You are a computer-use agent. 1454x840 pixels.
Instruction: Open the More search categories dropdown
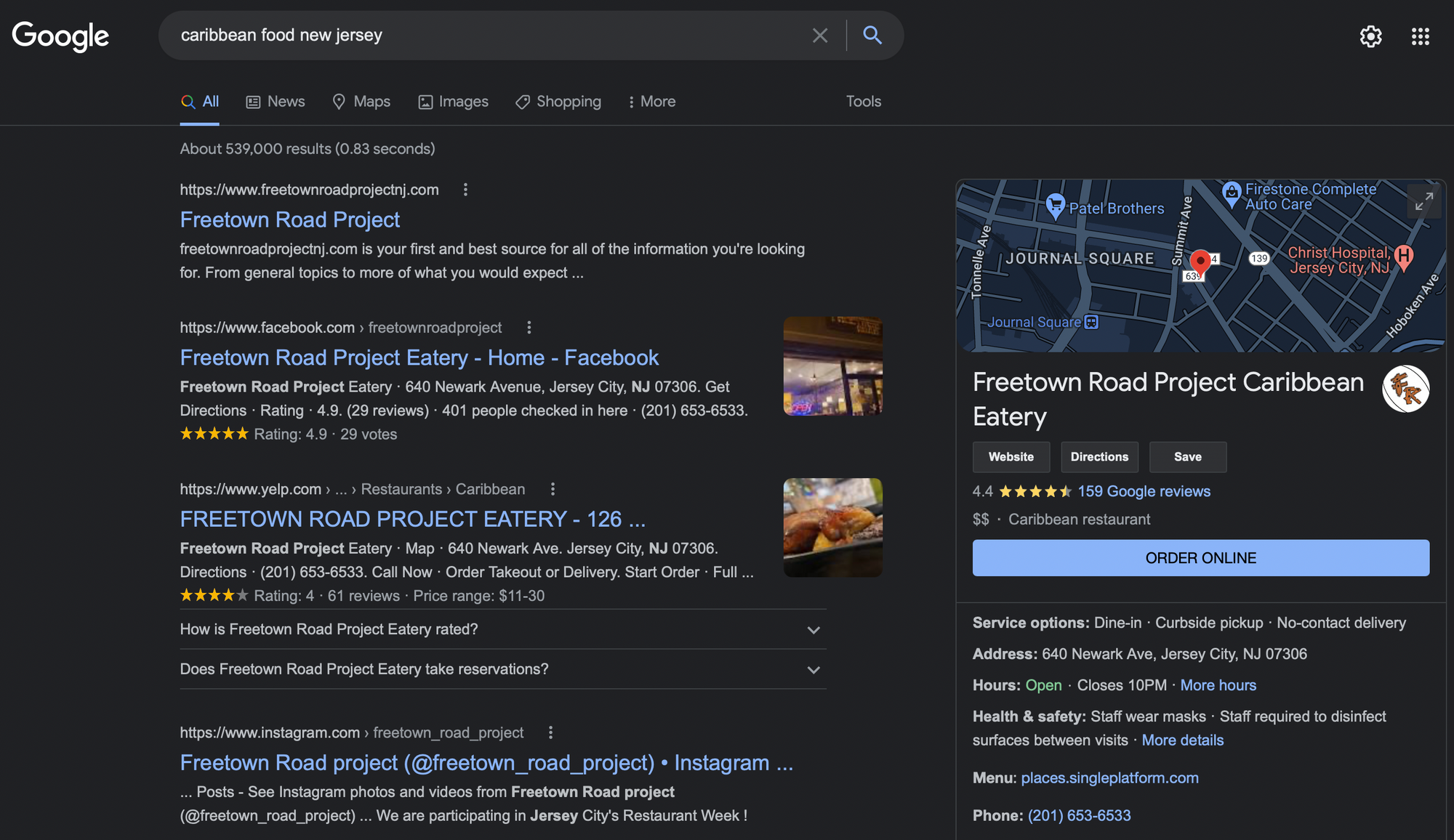click(652, 102)
